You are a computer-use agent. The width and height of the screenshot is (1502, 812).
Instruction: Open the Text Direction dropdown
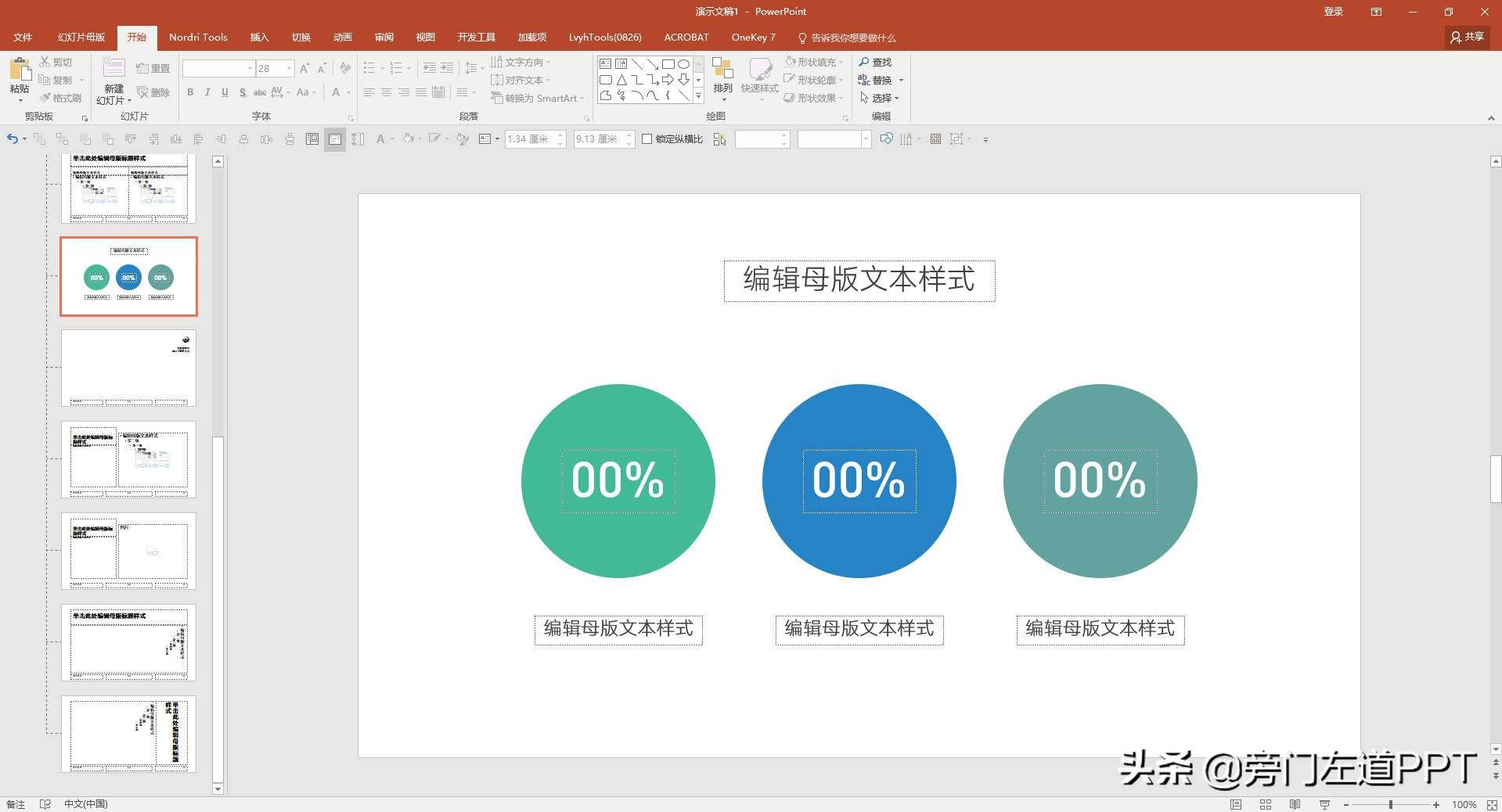pos(520,62)
